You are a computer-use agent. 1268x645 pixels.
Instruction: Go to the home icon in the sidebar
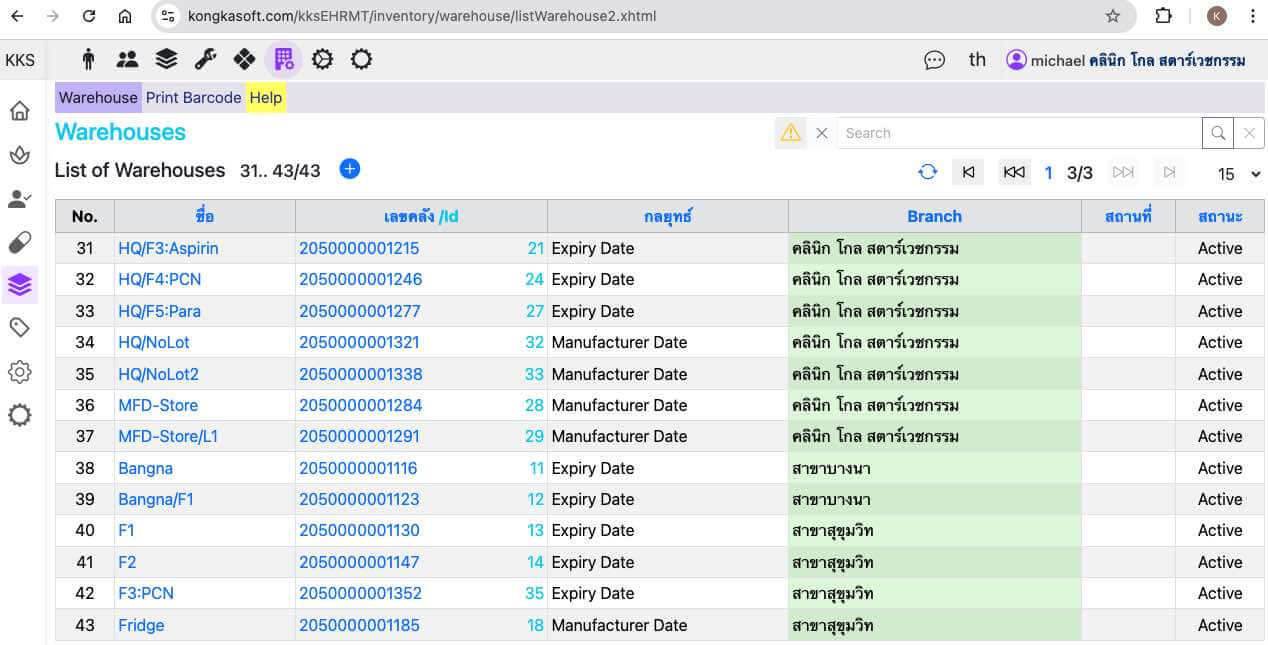[x=19, y=111]
